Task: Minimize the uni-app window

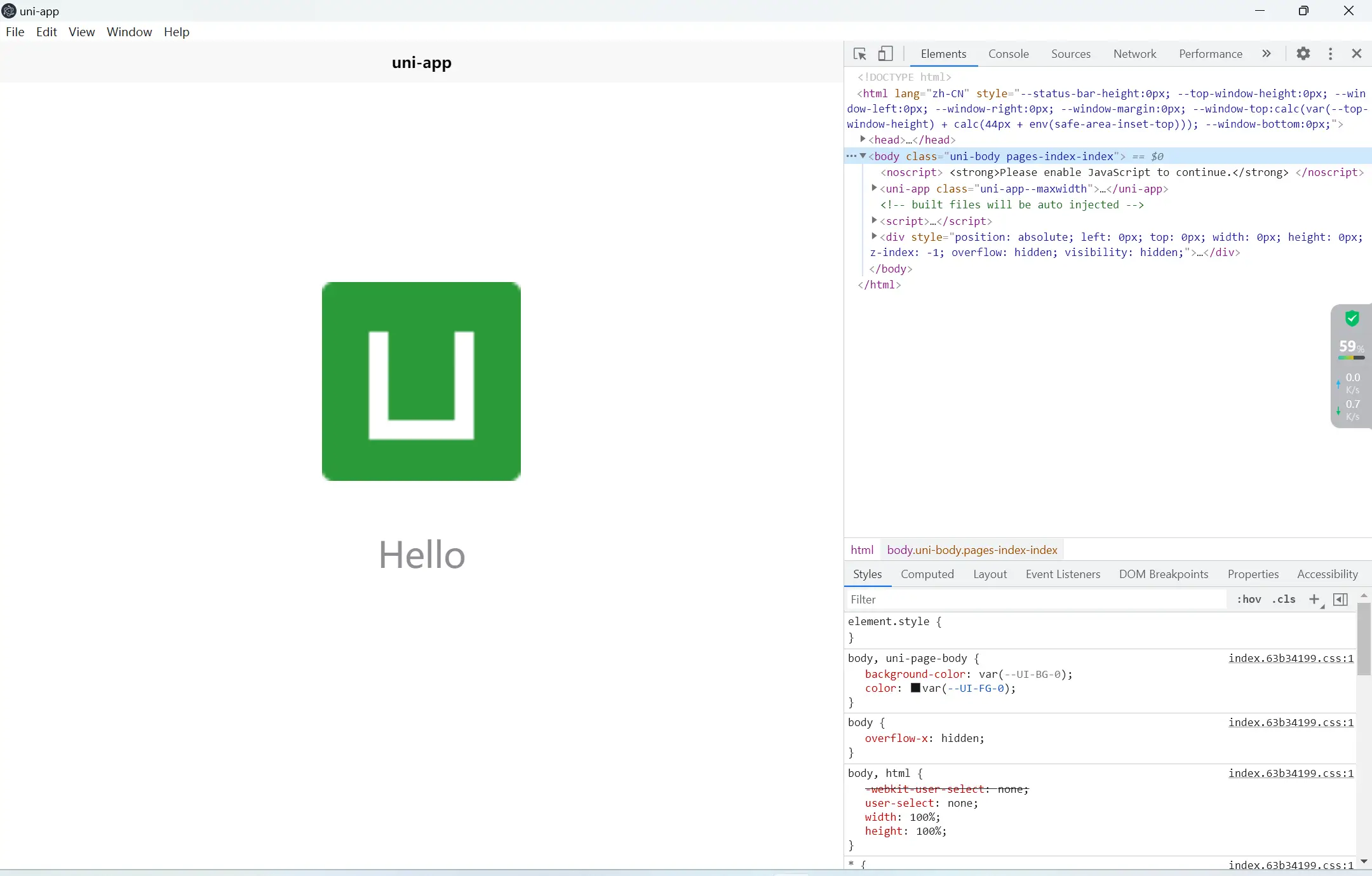Action: click(x=1260, y=11)
